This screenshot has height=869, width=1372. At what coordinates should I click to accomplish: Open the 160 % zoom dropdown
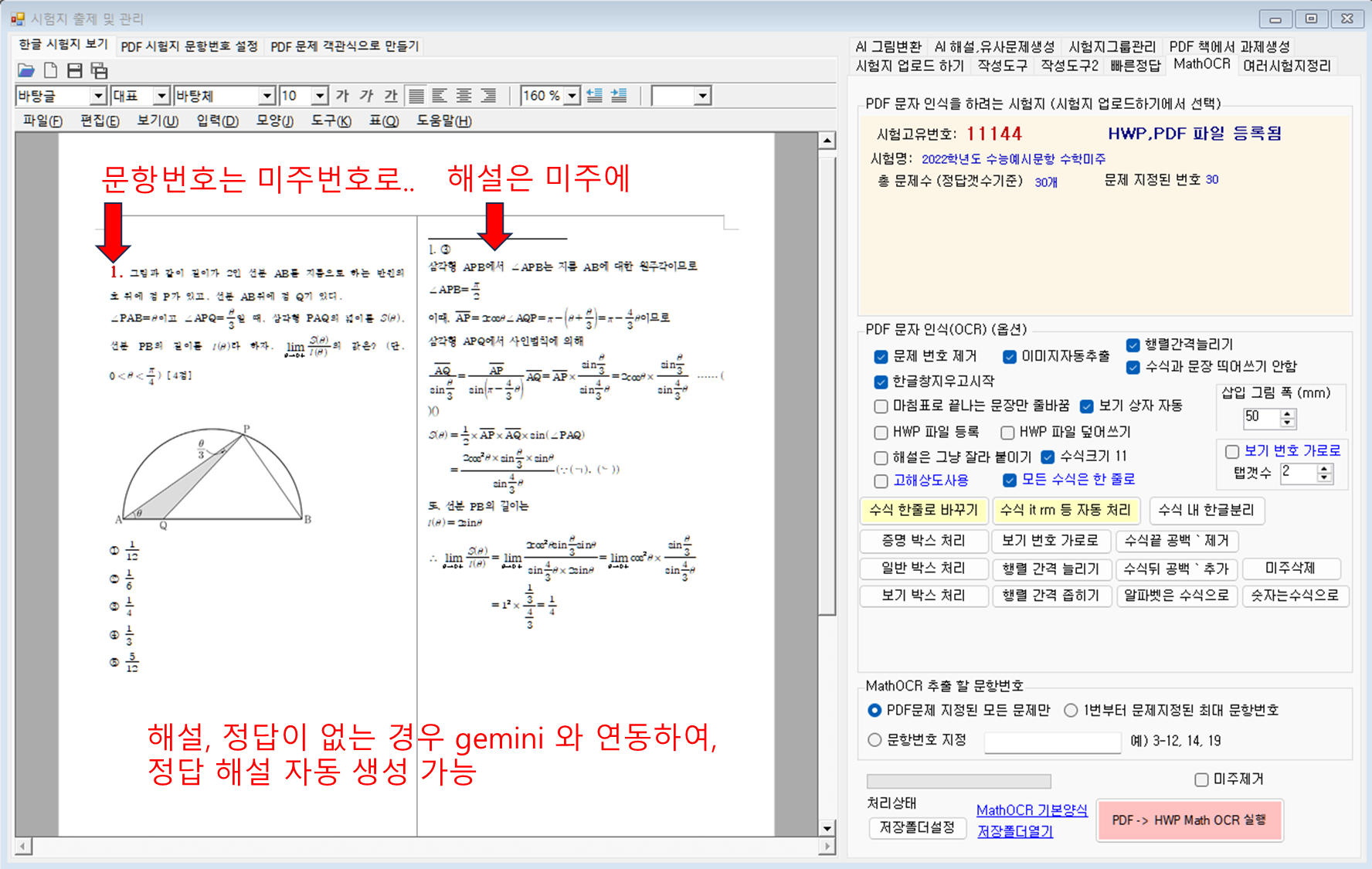pyautogui.click(x=572, y=96)
